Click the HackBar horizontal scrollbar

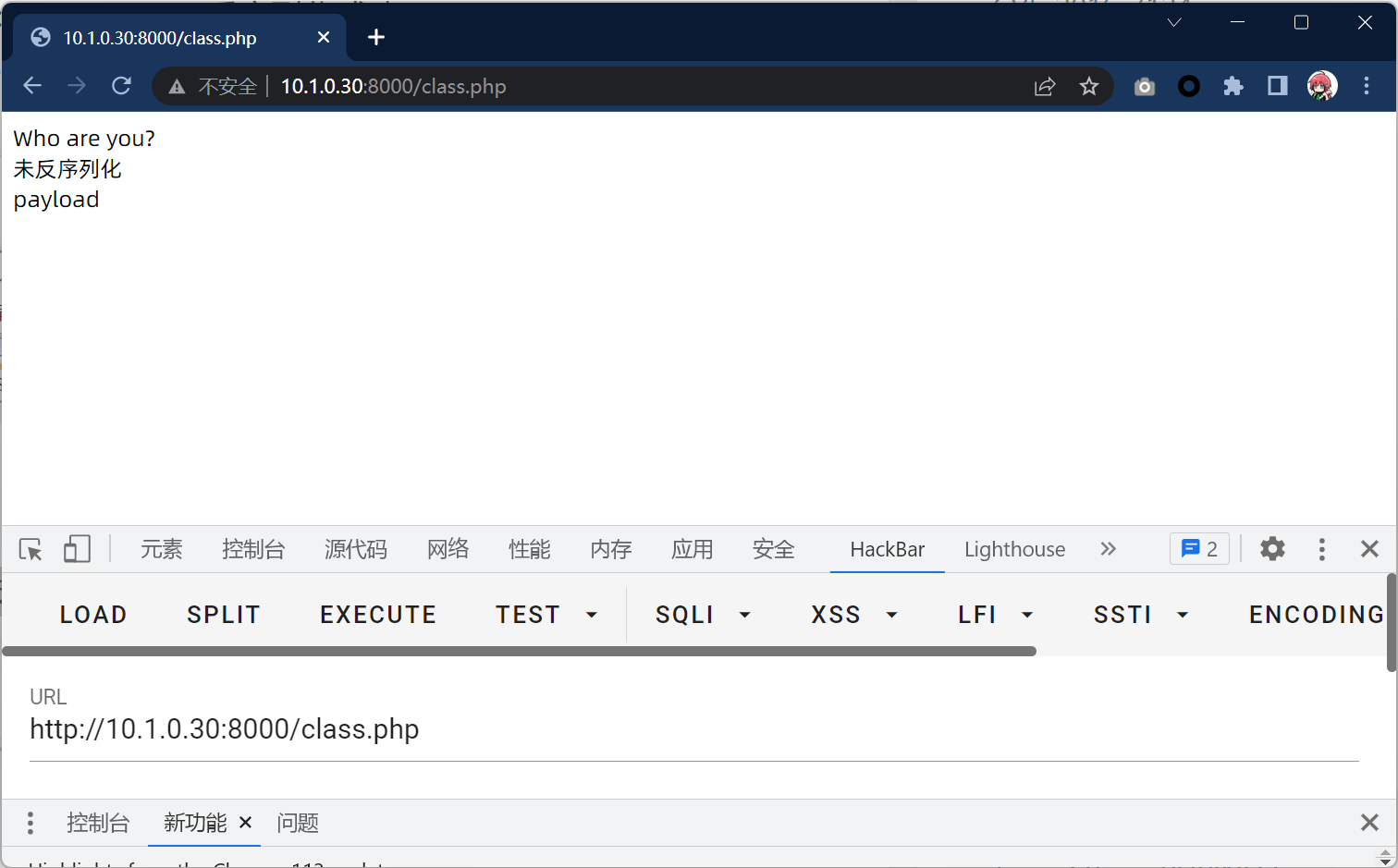pyautogui.click(x=518, y=651)
